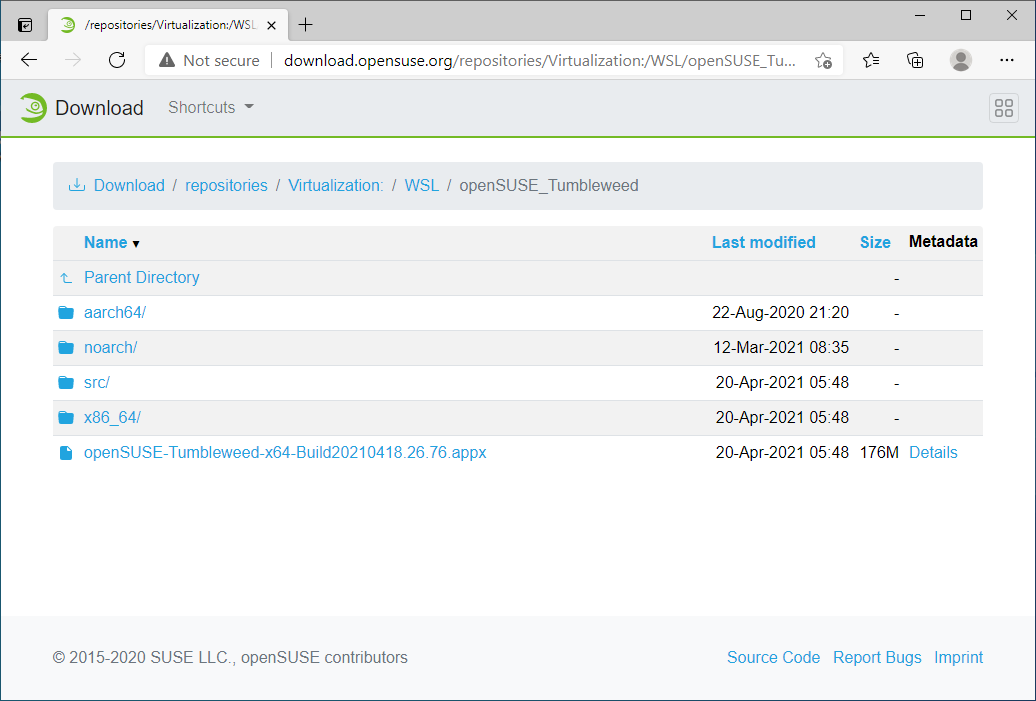Open the src/ directory
1036x701 pixels.
[x=96, y=383]
